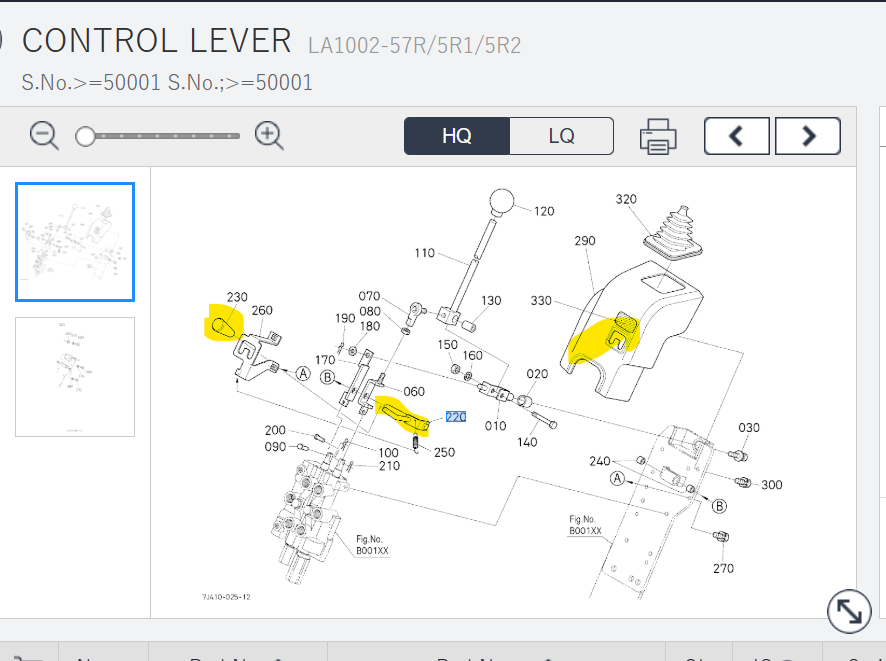
Task: Open Fig.No. B001XX reference near valve
Action: pyautogui.click(x=370, y=545)
